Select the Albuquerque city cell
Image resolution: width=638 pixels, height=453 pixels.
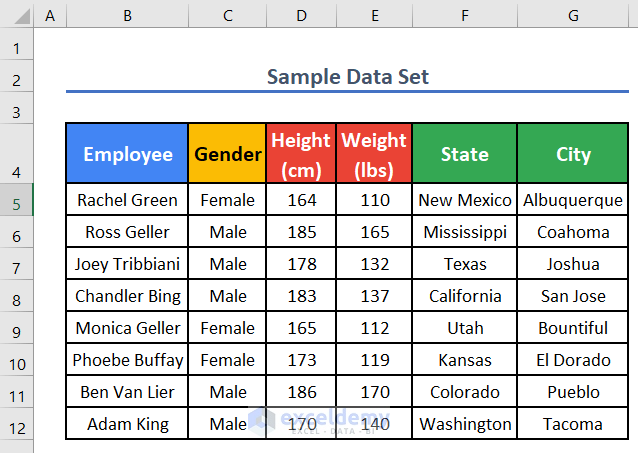click(x=573, y=200)
